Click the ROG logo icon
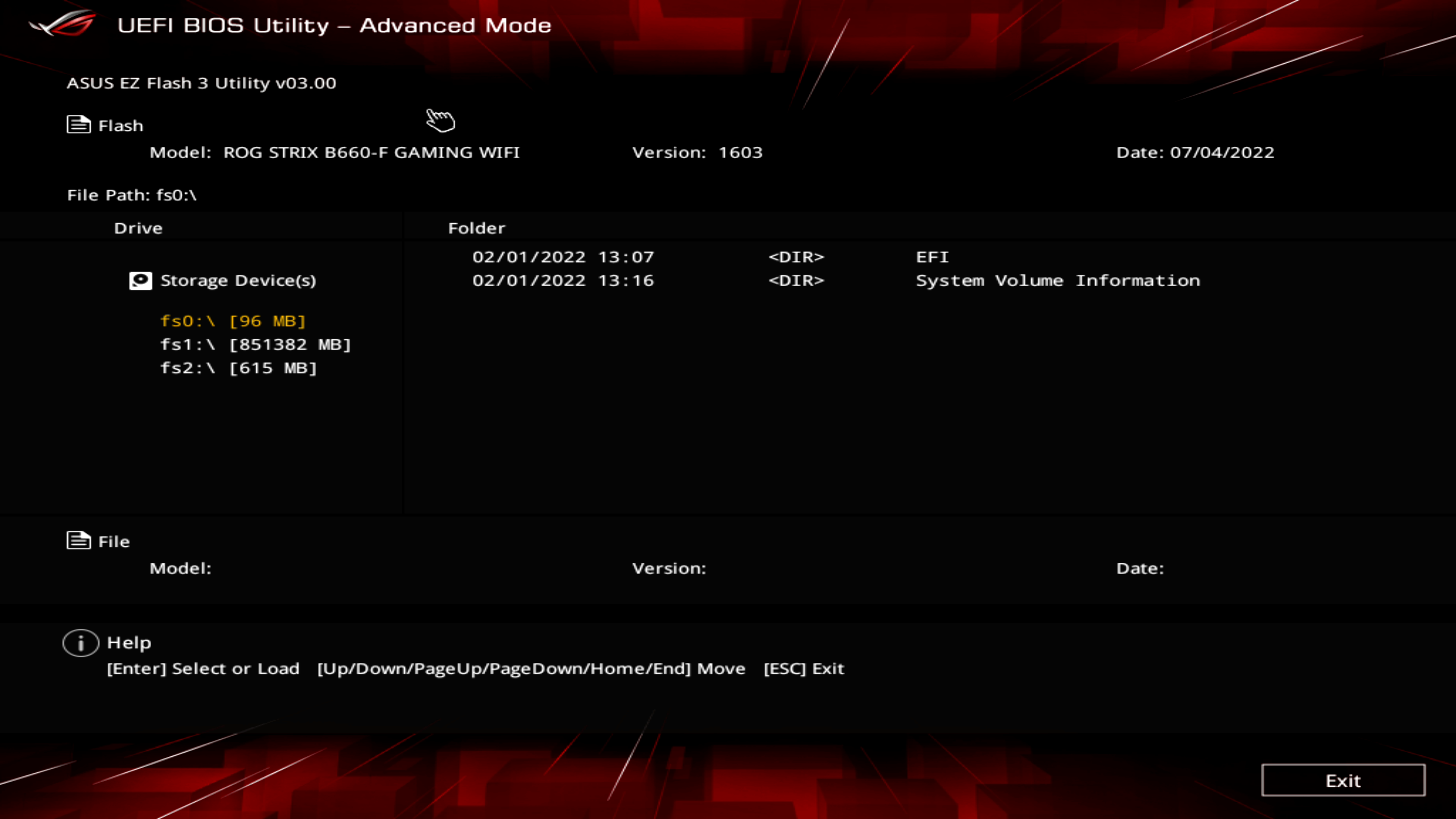Screen dimensions: 1456x819 point(63,24)
